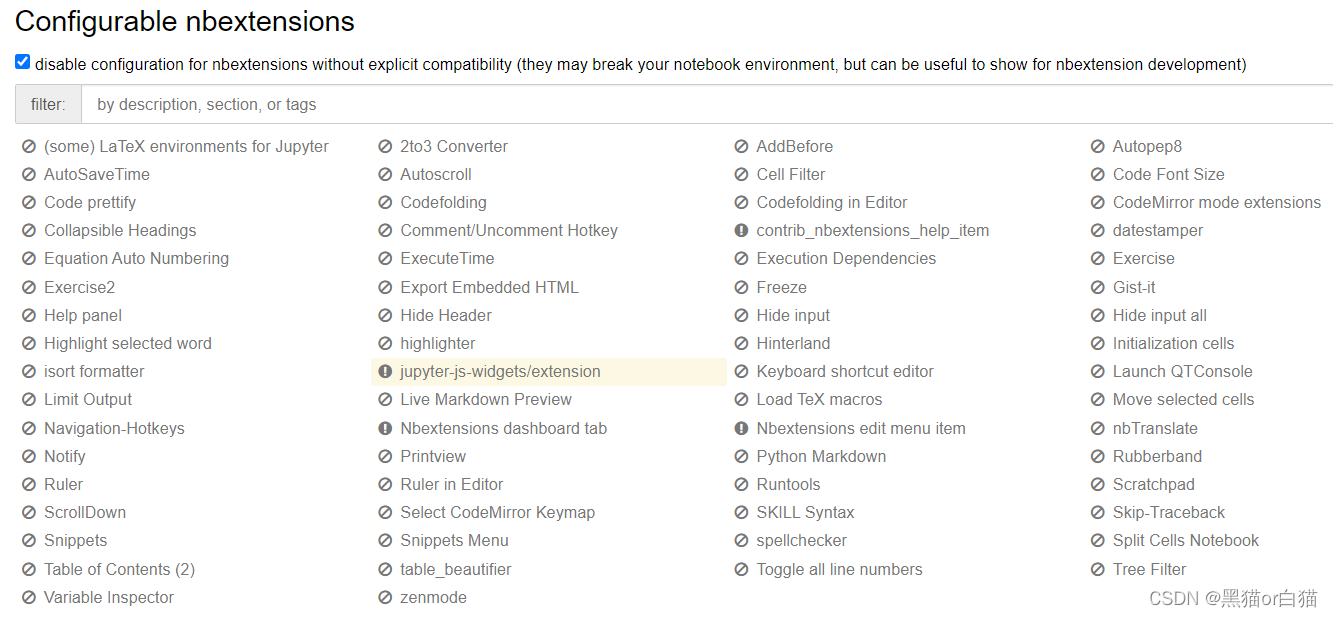Click the disabled icon next to Hinterland

click(x=741, y=344)
